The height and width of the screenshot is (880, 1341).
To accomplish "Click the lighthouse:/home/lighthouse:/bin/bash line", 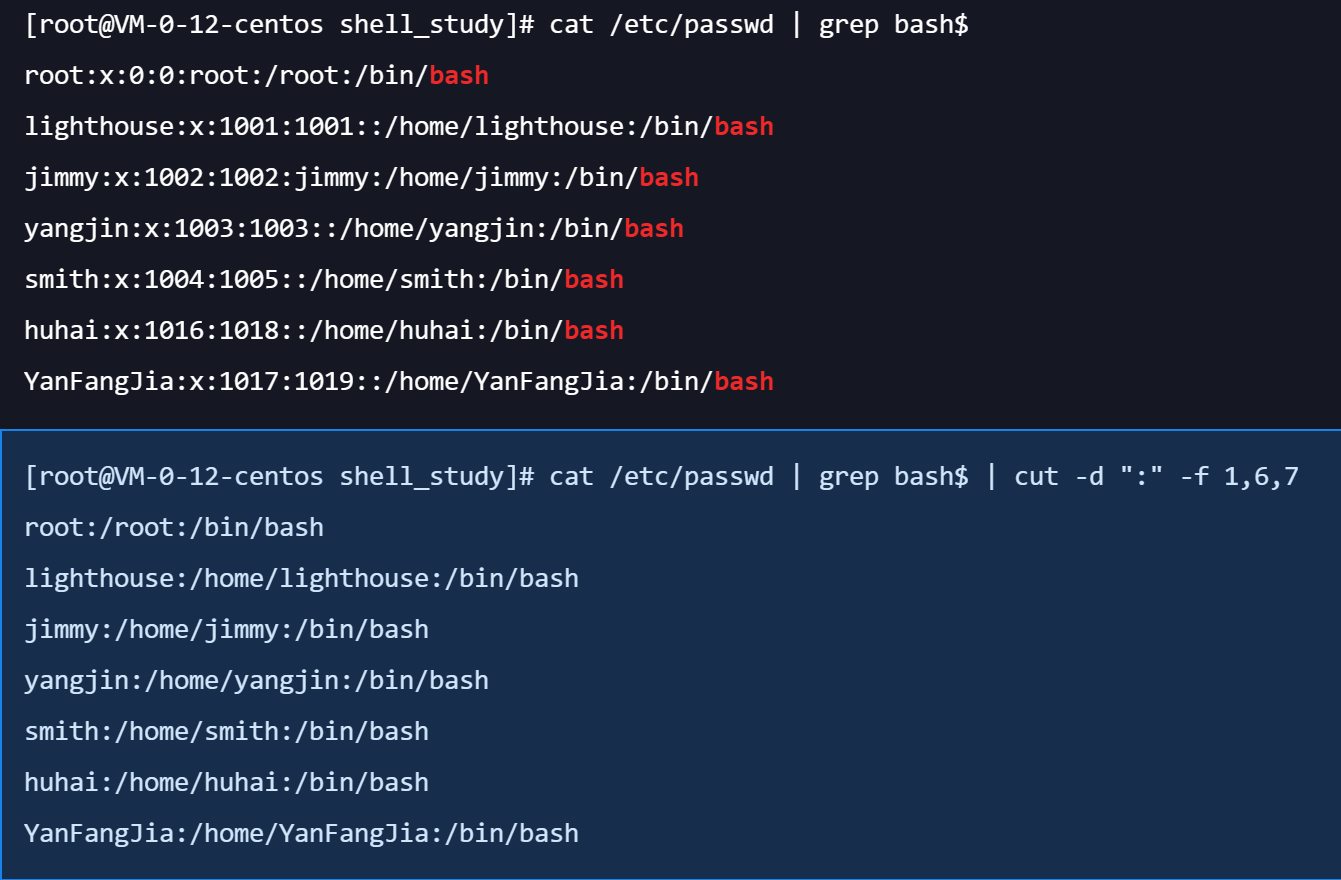I will [x=301, y=578].
